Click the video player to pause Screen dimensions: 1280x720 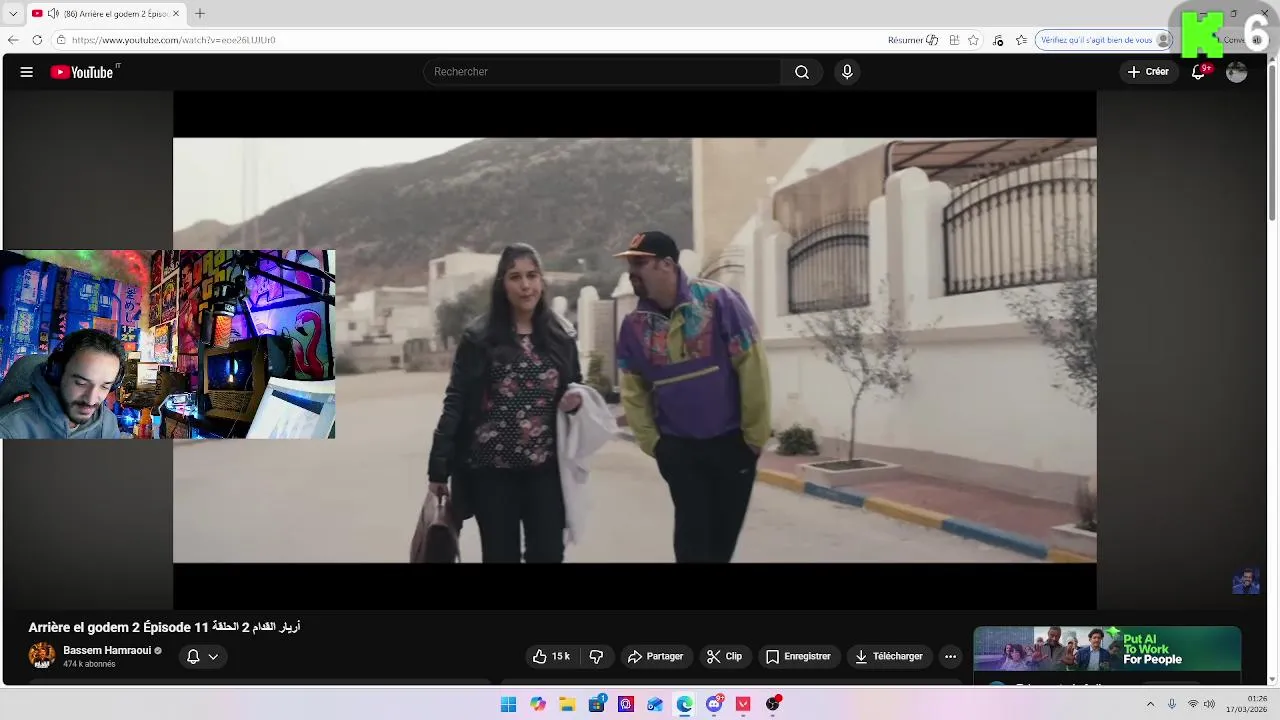[x=635, y=350]
